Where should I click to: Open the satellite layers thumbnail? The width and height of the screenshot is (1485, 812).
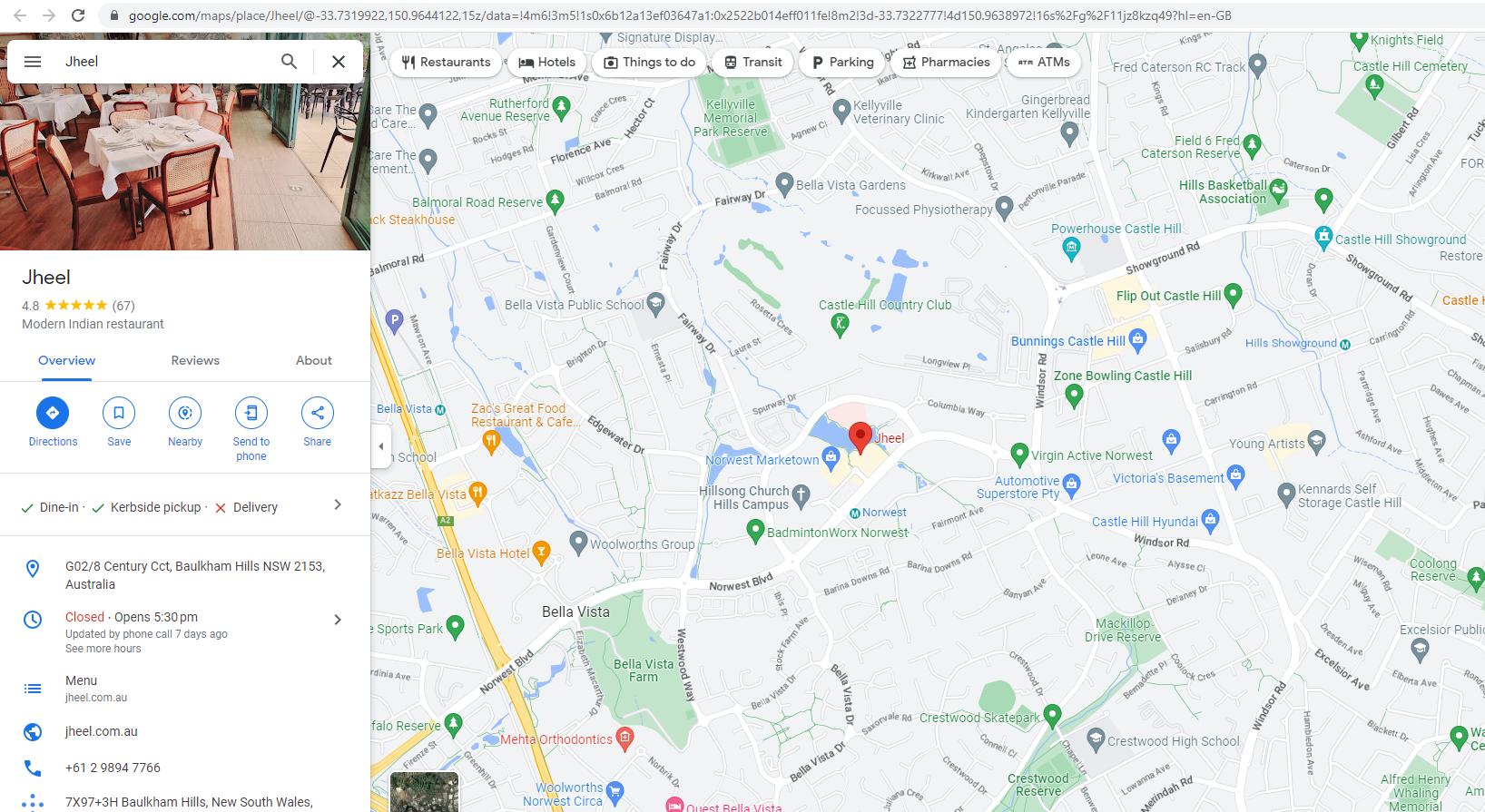pos(425,792)
